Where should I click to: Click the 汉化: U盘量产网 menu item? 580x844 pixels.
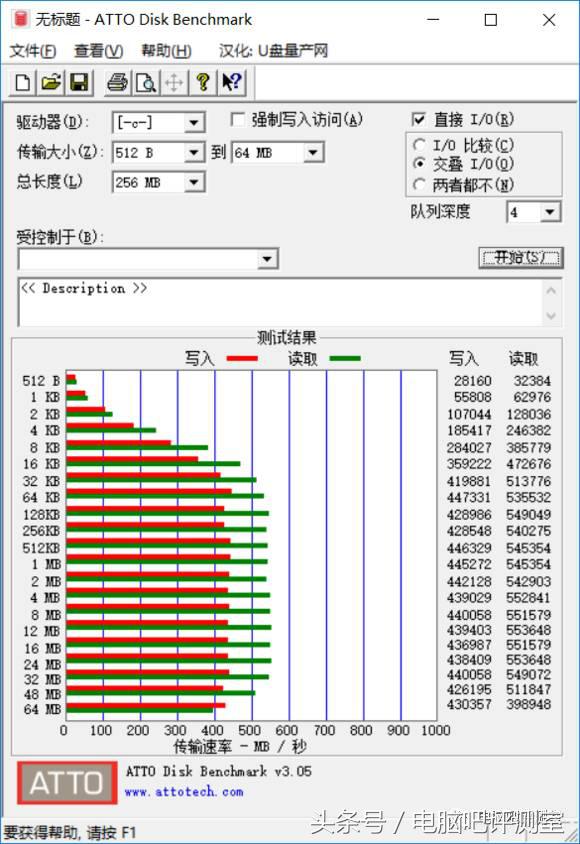pos(273,51)
